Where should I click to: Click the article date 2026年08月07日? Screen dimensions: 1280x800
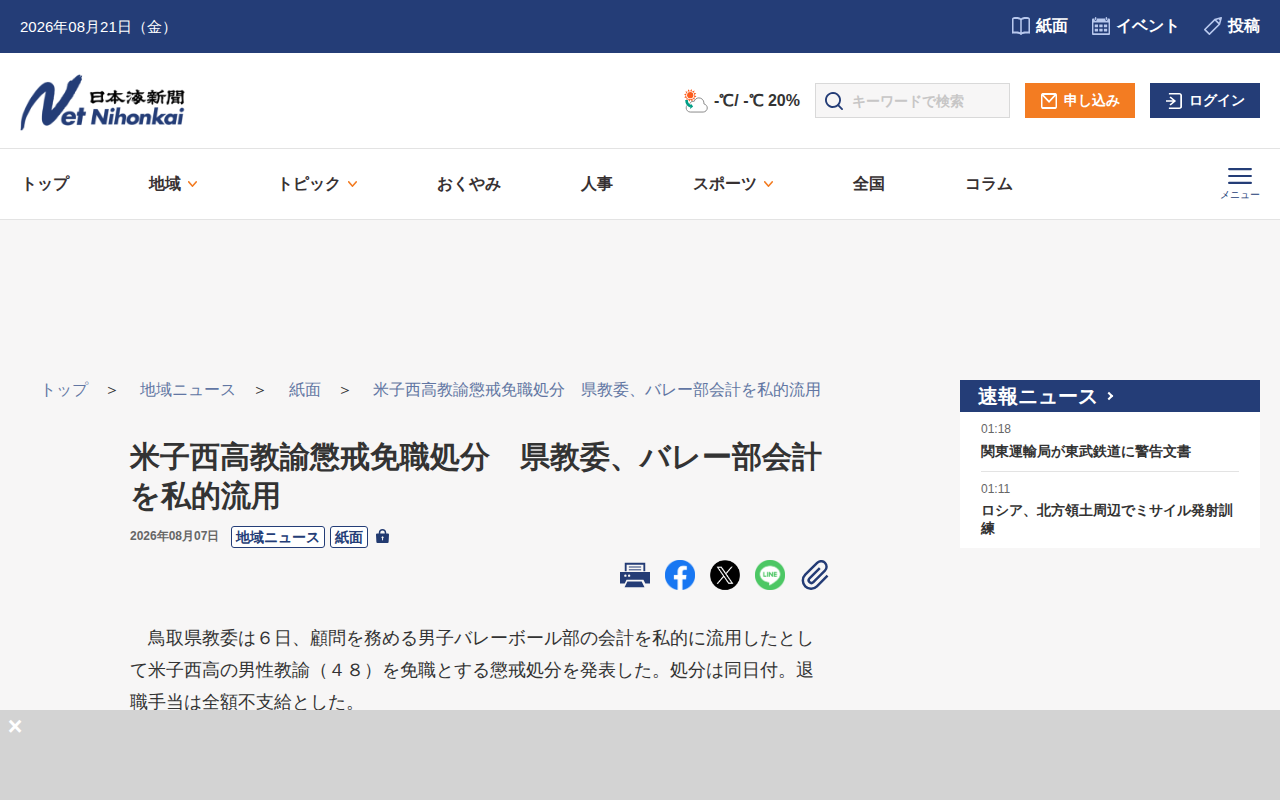pyautogui.click(x=174, y=536)
